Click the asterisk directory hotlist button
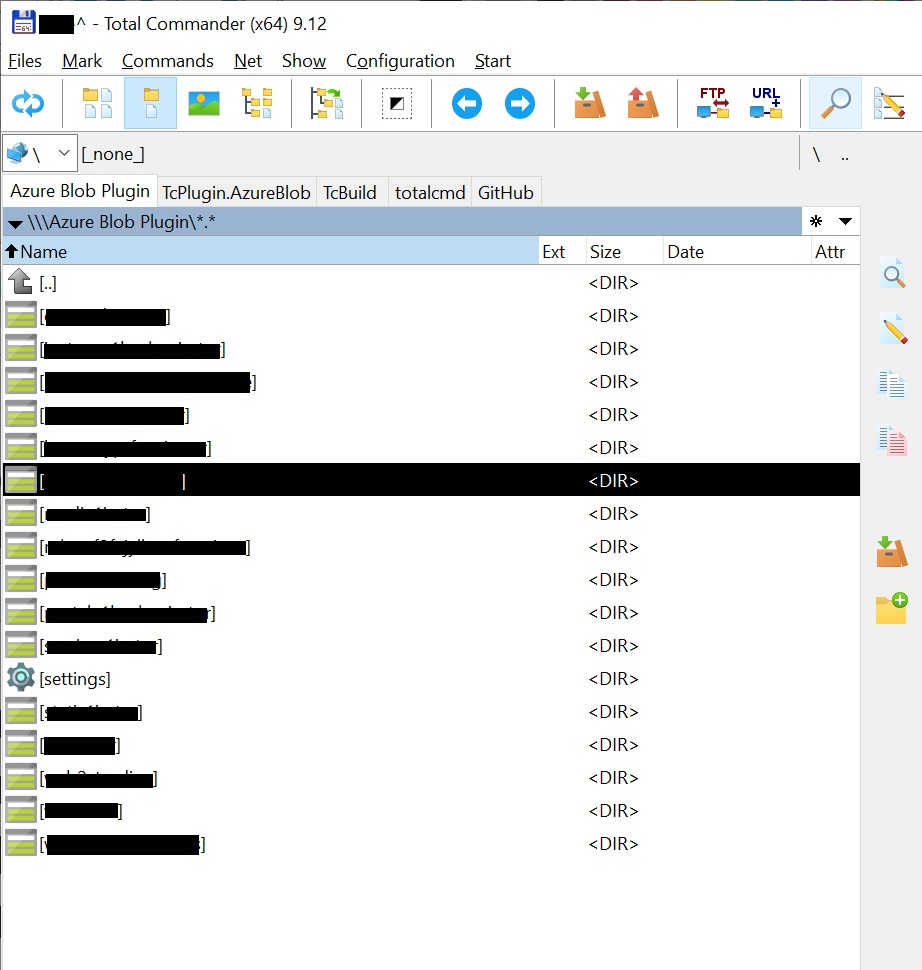 [x=816, y=221]
